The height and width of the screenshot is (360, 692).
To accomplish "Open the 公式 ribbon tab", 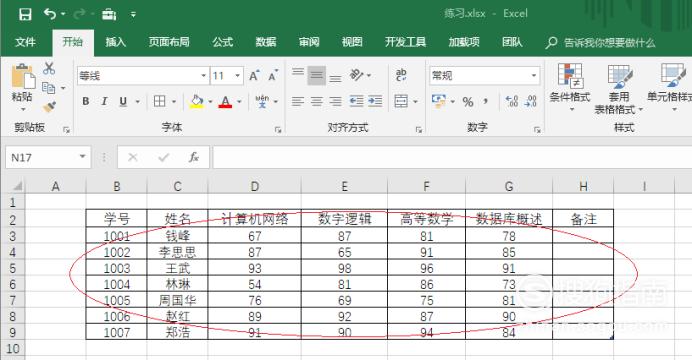I will [223, 42].
